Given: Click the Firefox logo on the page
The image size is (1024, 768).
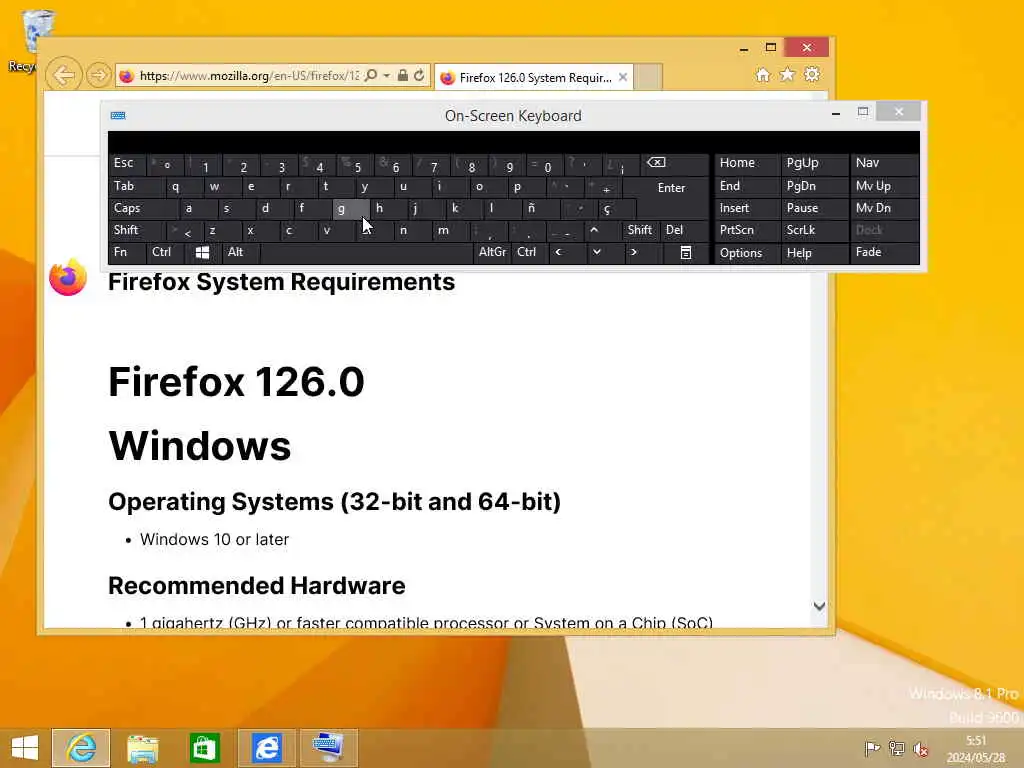Looking at the screenshot, I should tap(68, 278).
